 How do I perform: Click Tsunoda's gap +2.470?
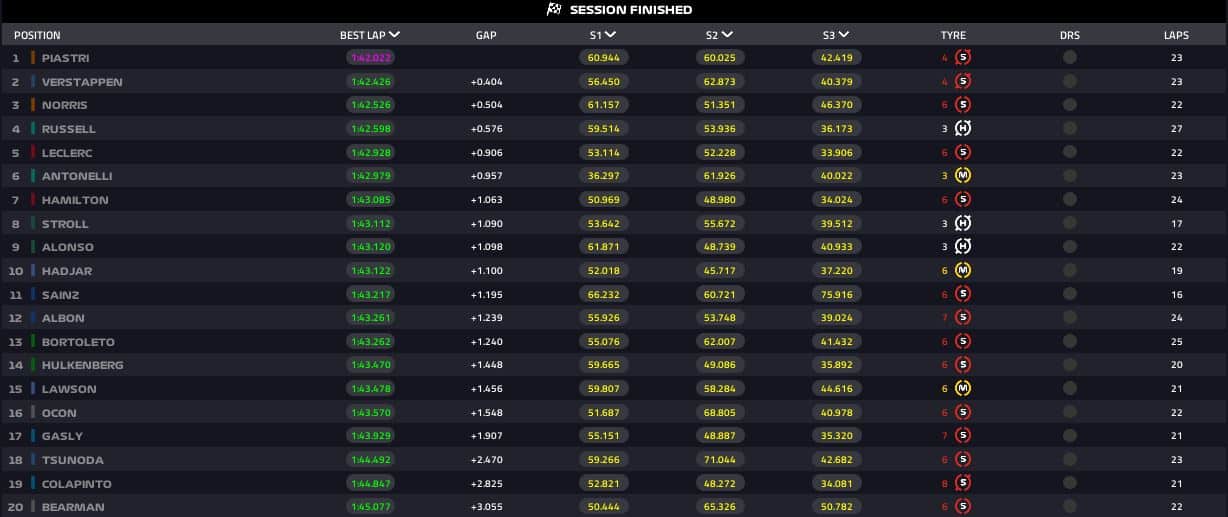point(486,460)
